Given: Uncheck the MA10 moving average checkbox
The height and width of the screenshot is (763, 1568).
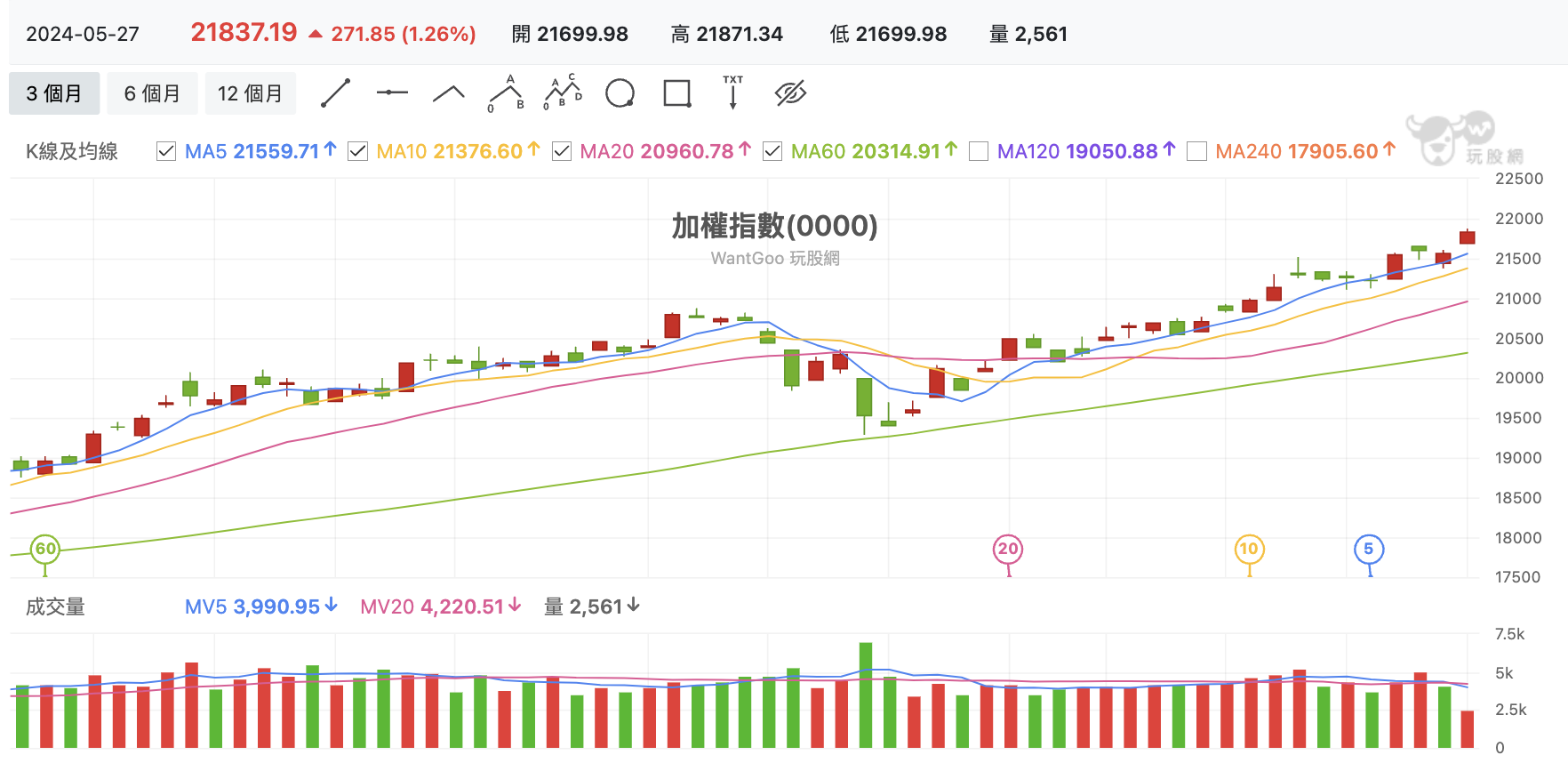Looking at the screenshot, I should tap(358, 151).
